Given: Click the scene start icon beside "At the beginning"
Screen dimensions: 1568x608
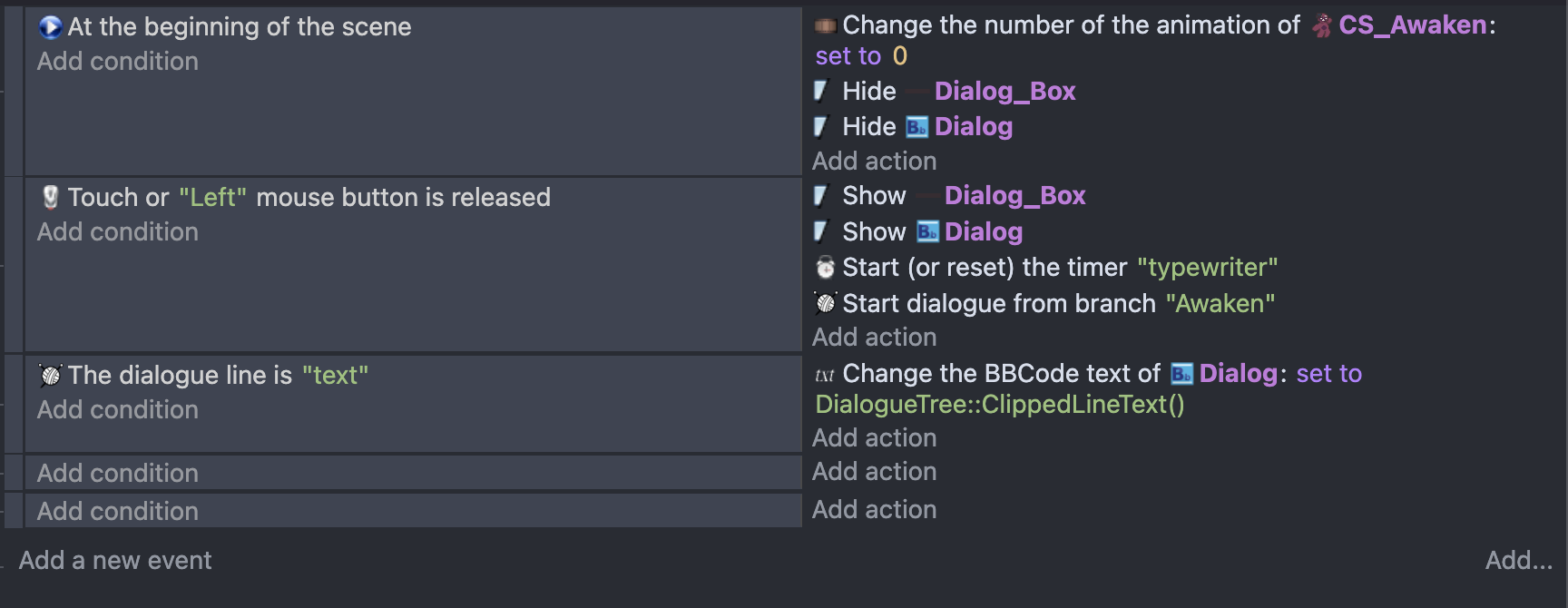Looking at the screenshot, I should [x=50, y=27].
